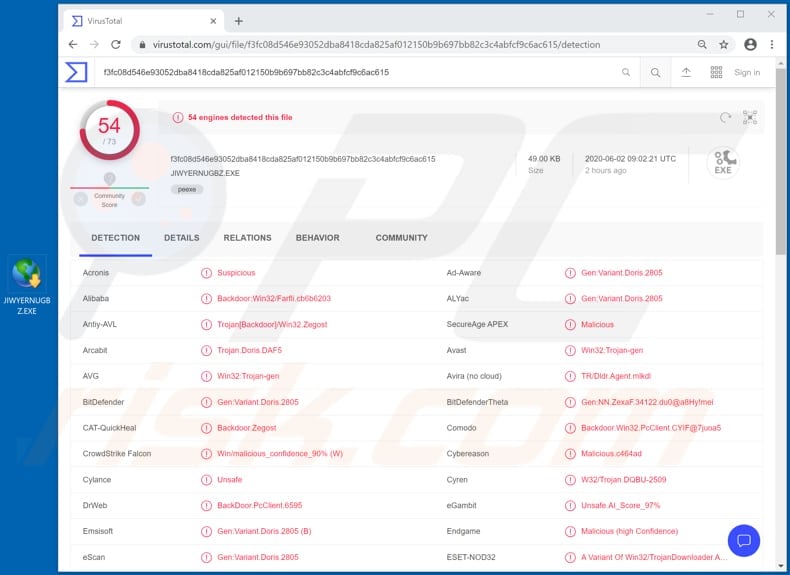The width and height of the screenshot is (790, 575).
Task: Click Antiy-AVL result Trojan[Backdoor]/Win32.Zegost
Action: [272, 325]
